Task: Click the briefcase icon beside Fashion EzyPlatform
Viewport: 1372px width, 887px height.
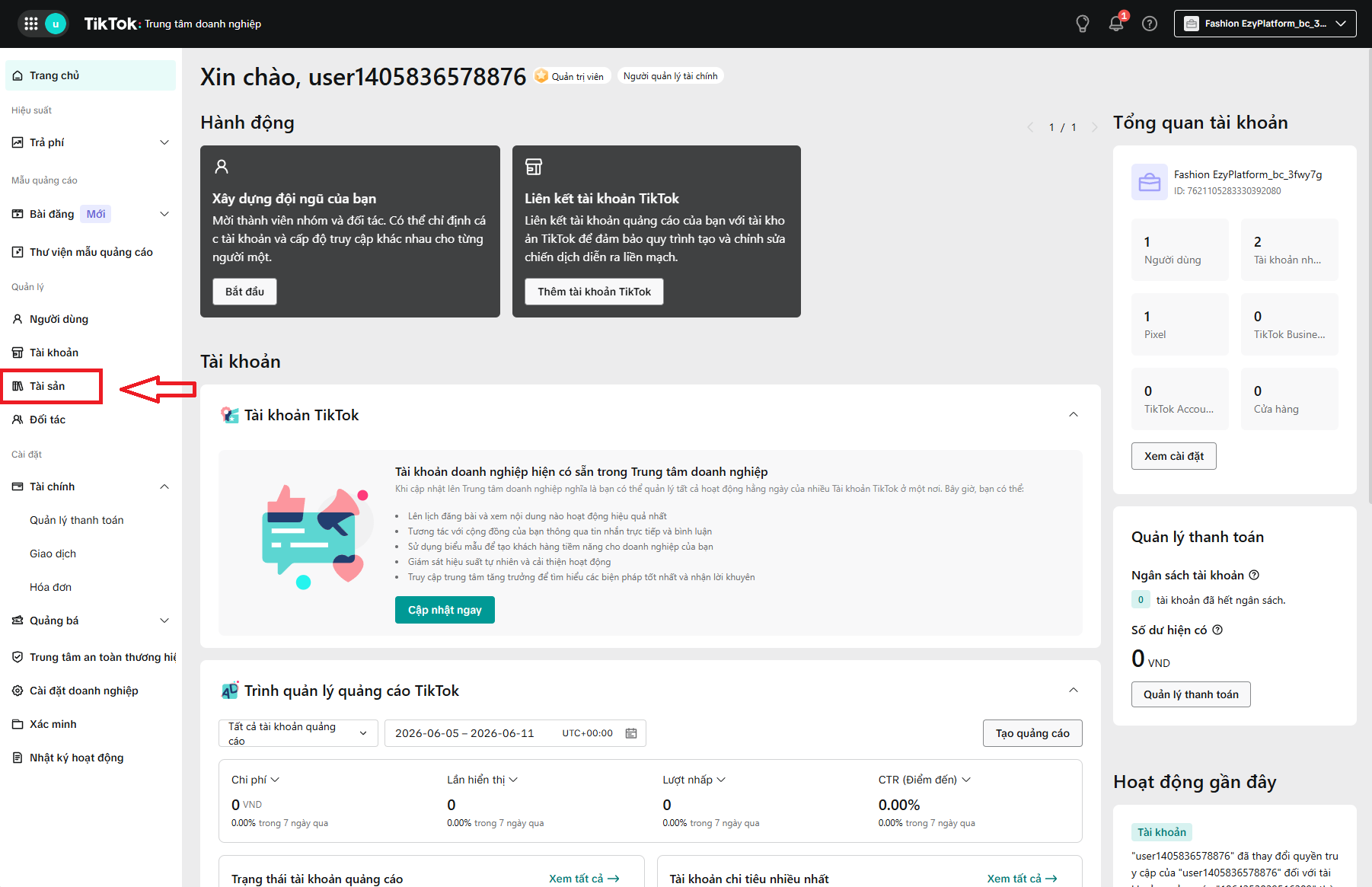Action: (x=1149, y=182)
